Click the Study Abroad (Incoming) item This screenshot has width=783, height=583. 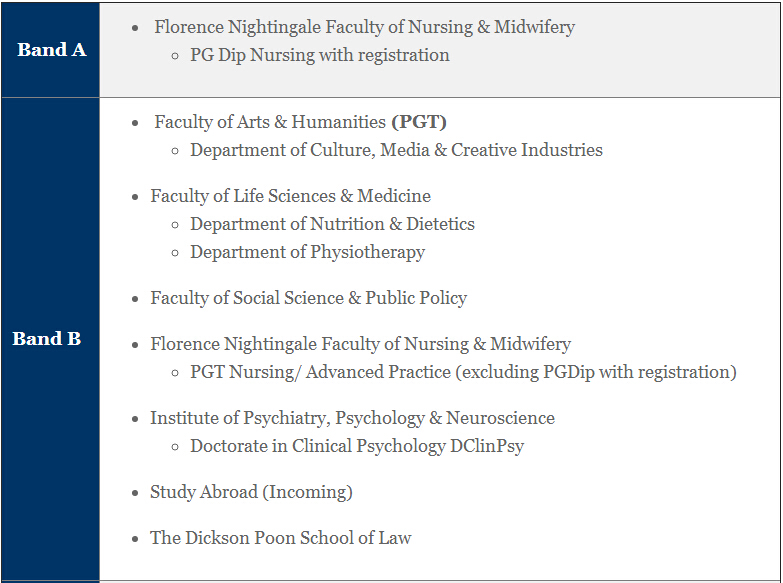click(x=251, y=492)
